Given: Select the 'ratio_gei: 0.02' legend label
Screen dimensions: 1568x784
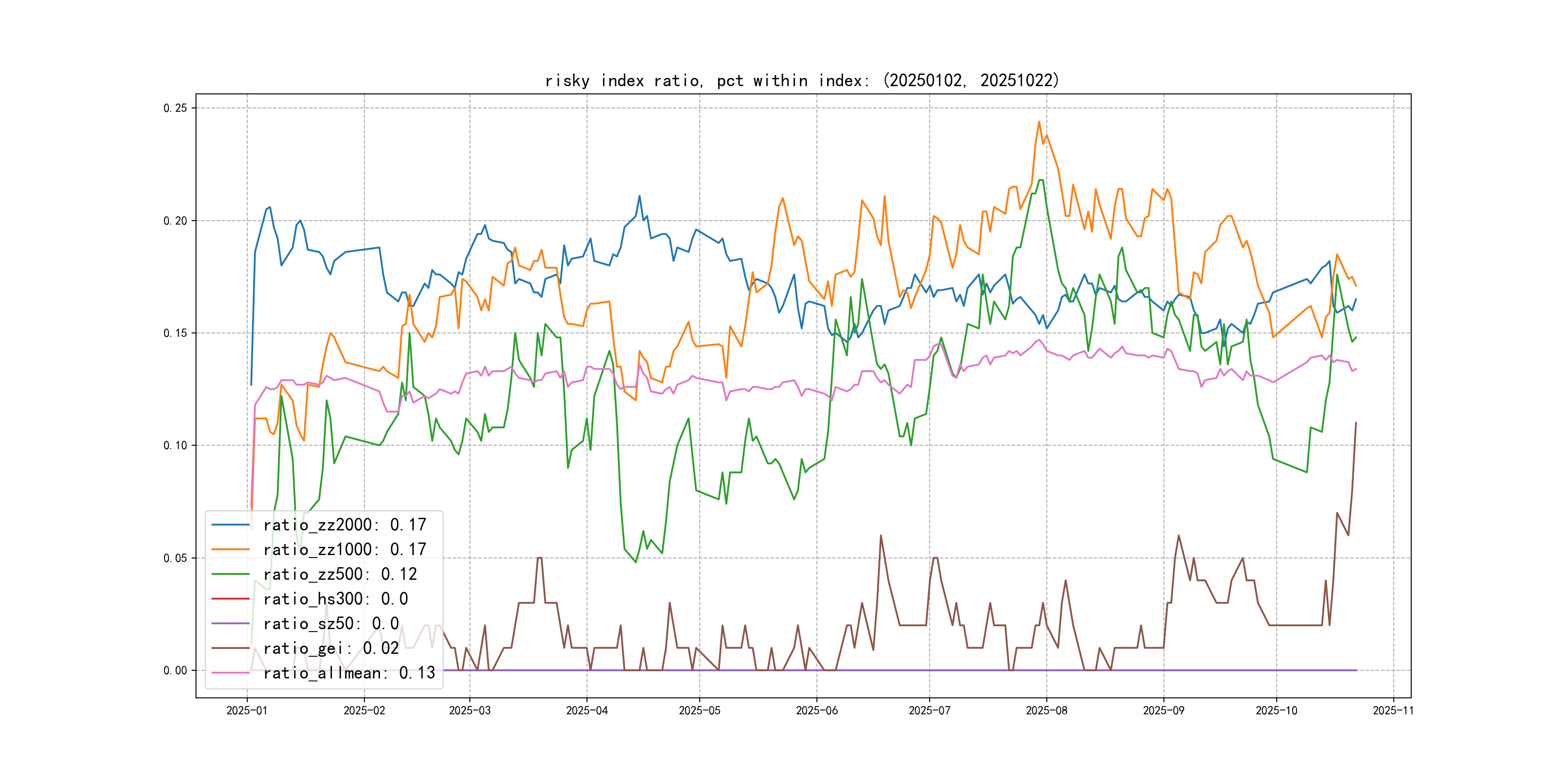Looking at the screenshot, I should [331, 648].
